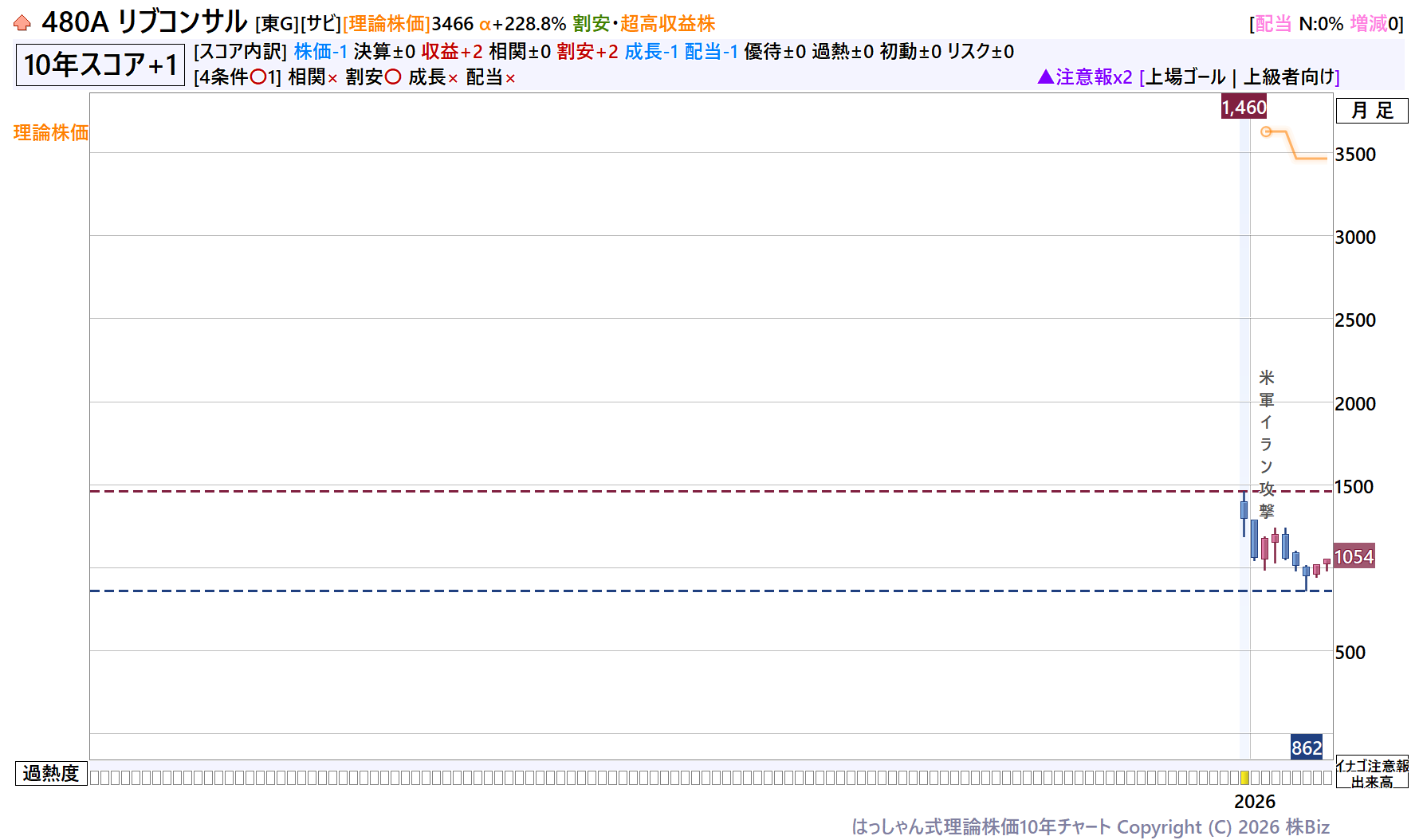Click the [サビ] tag

click(320, 24)
